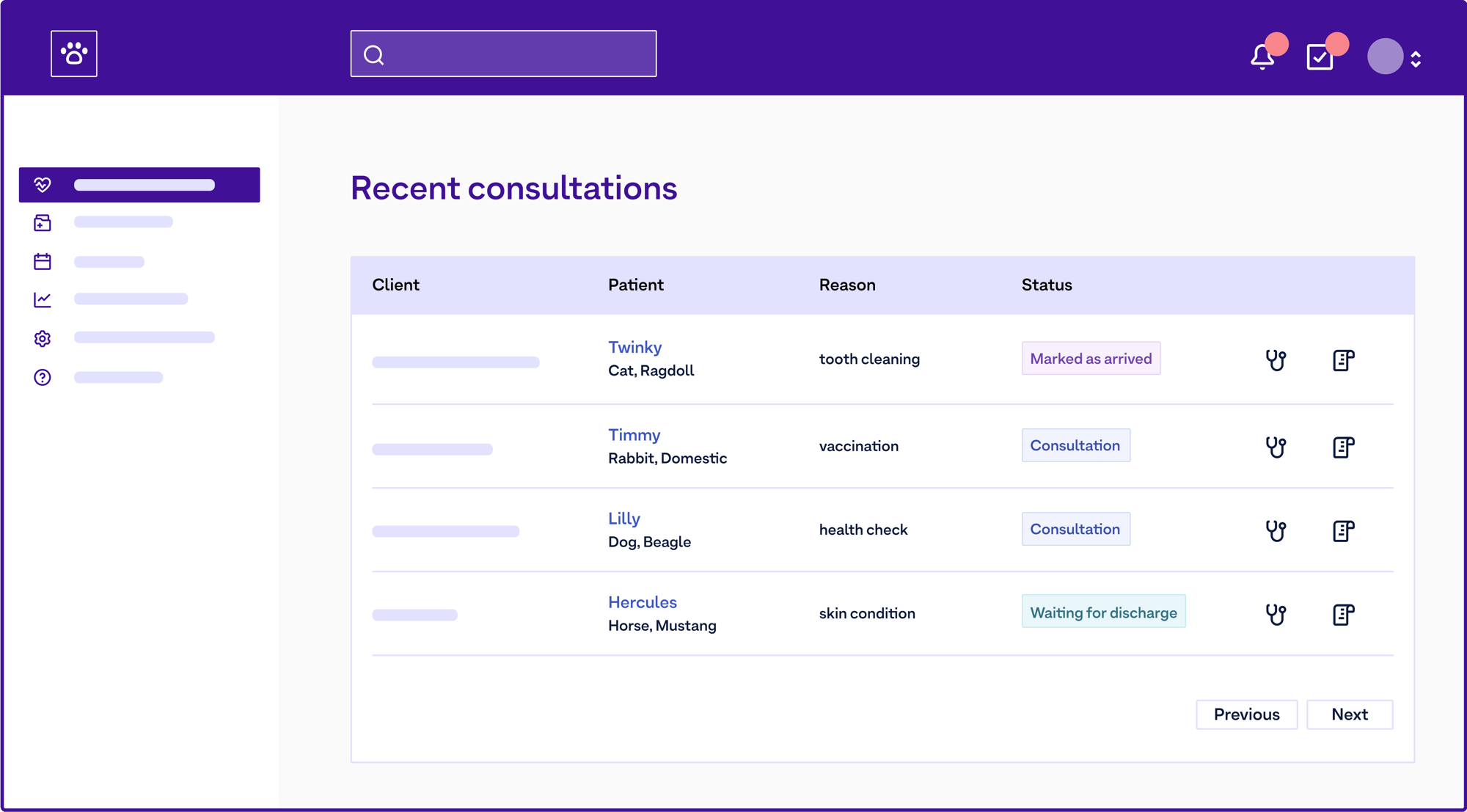Image resolution: width=1467 pixels, height=812 pixels.
Task: Click the paw print logo icon
Action: click(x=73, y=53)
